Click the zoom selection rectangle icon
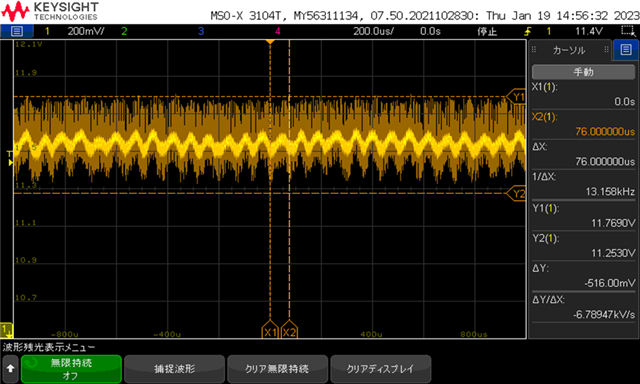The image size is (640, 384). (627, 31)
